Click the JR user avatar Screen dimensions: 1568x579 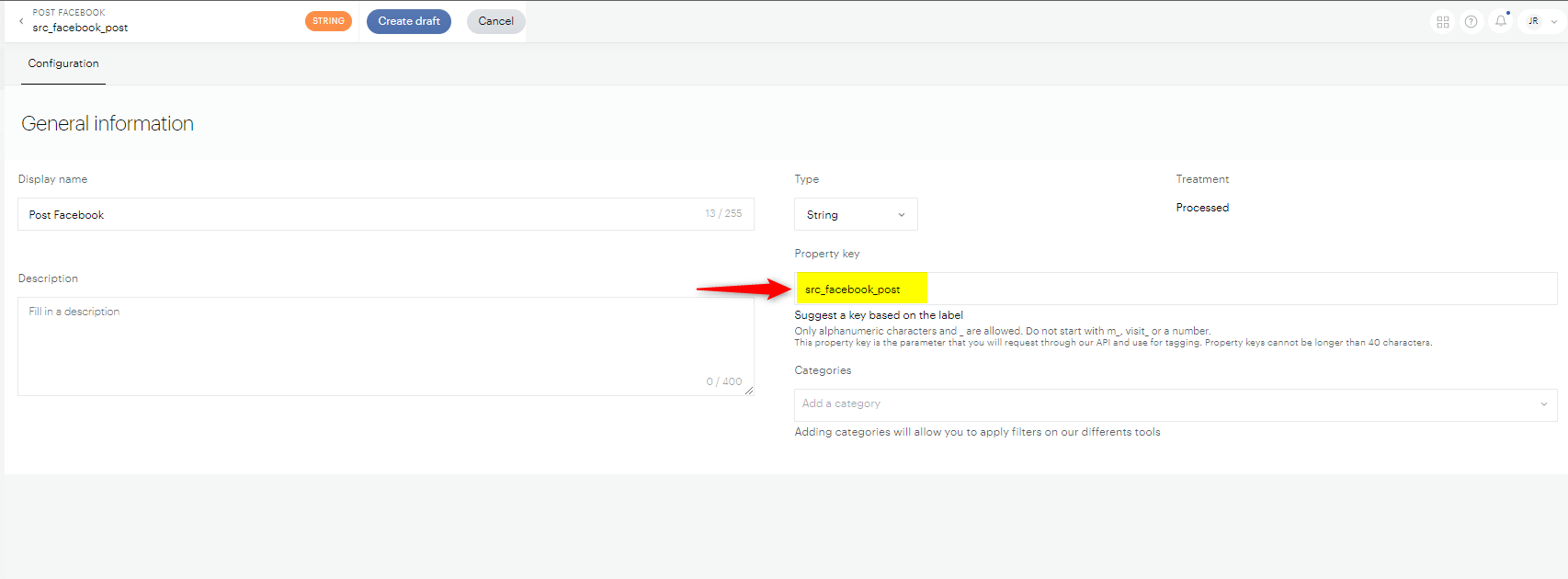click(1533, 21)
